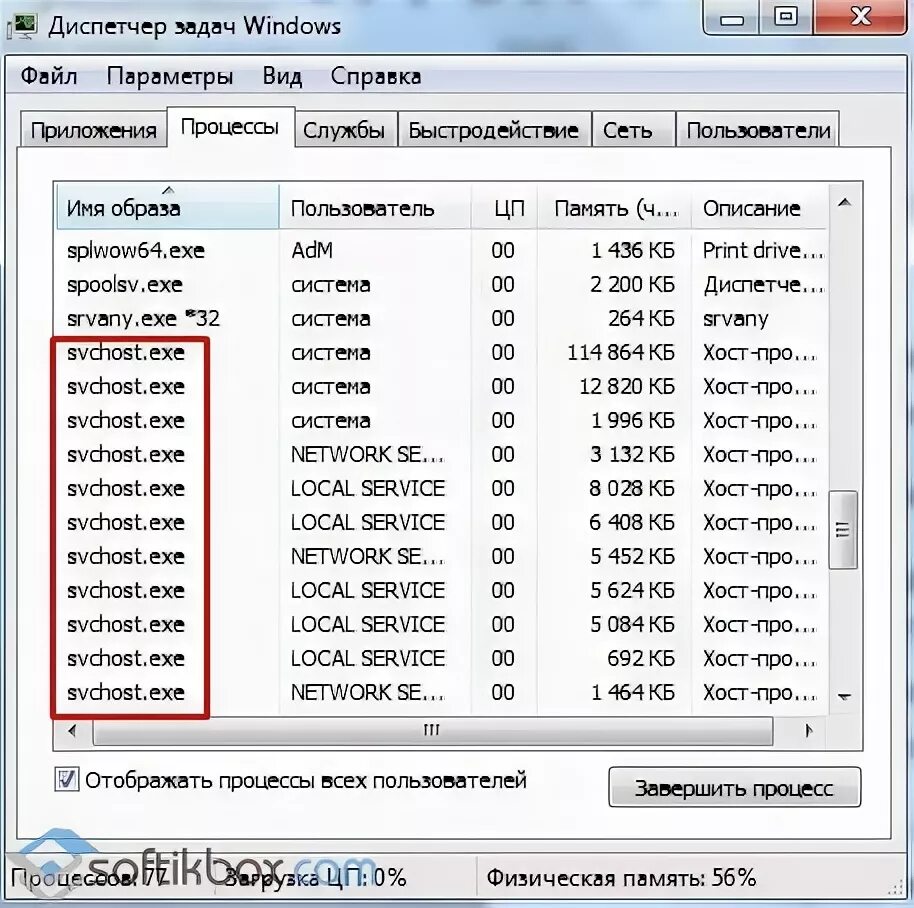
Task: Sort by Имя образа column header
Action: tap(168, 207)
